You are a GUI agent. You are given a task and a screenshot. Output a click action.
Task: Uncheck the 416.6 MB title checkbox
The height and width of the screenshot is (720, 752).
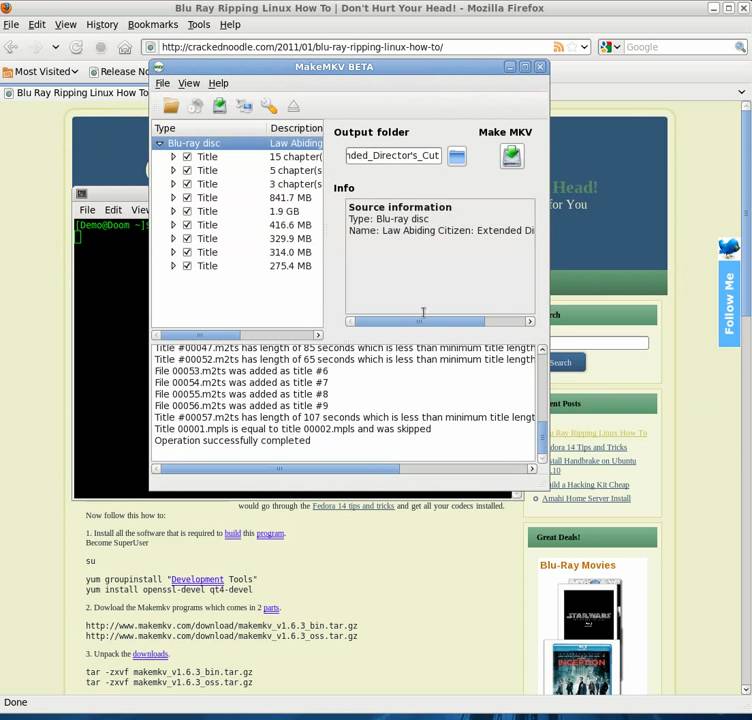coord(188,225)
